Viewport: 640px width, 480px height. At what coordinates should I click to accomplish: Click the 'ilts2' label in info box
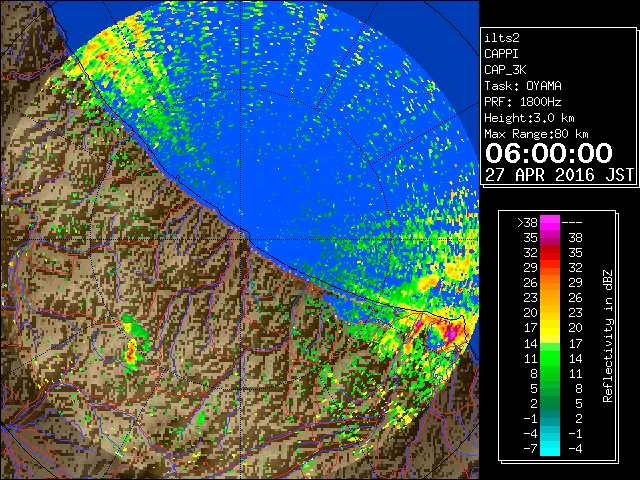[x=502, y=38]
